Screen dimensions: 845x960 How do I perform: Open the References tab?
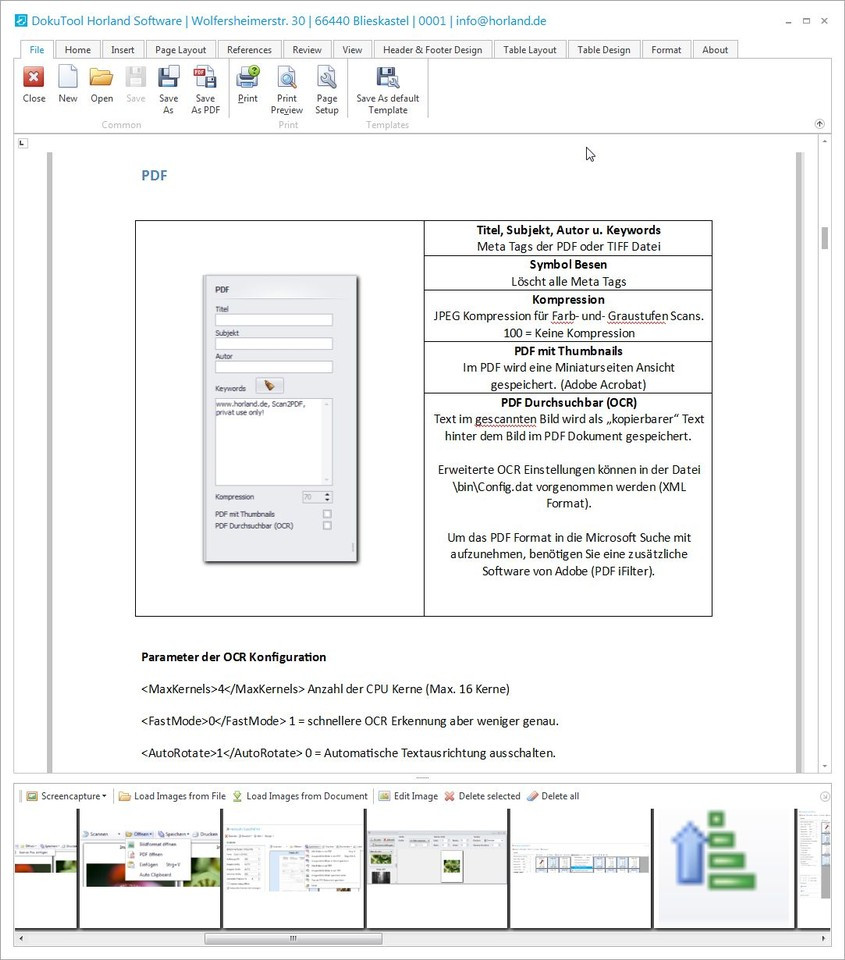click(x=249, y=50)
